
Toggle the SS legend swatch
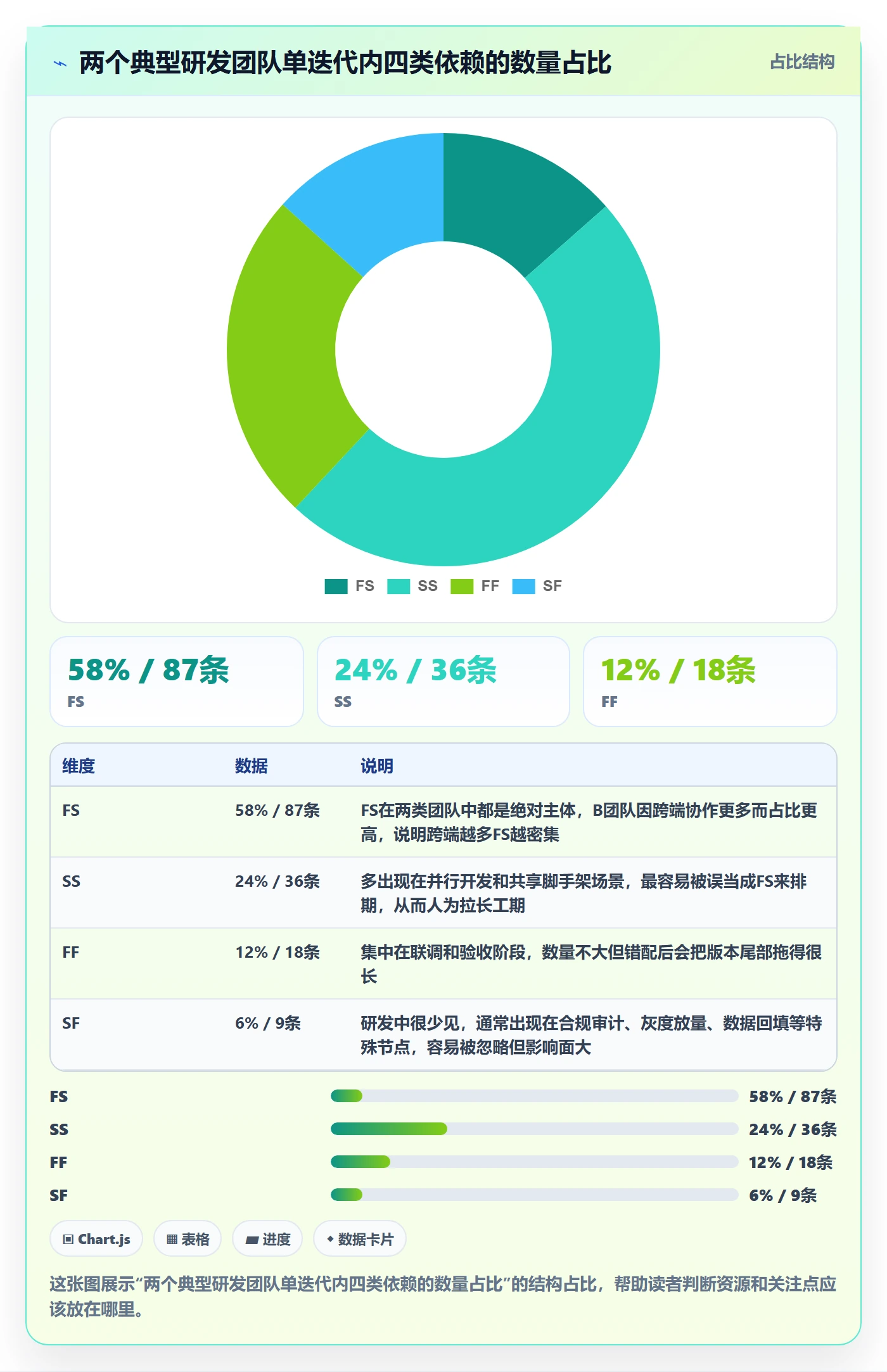tap(399, 586)
